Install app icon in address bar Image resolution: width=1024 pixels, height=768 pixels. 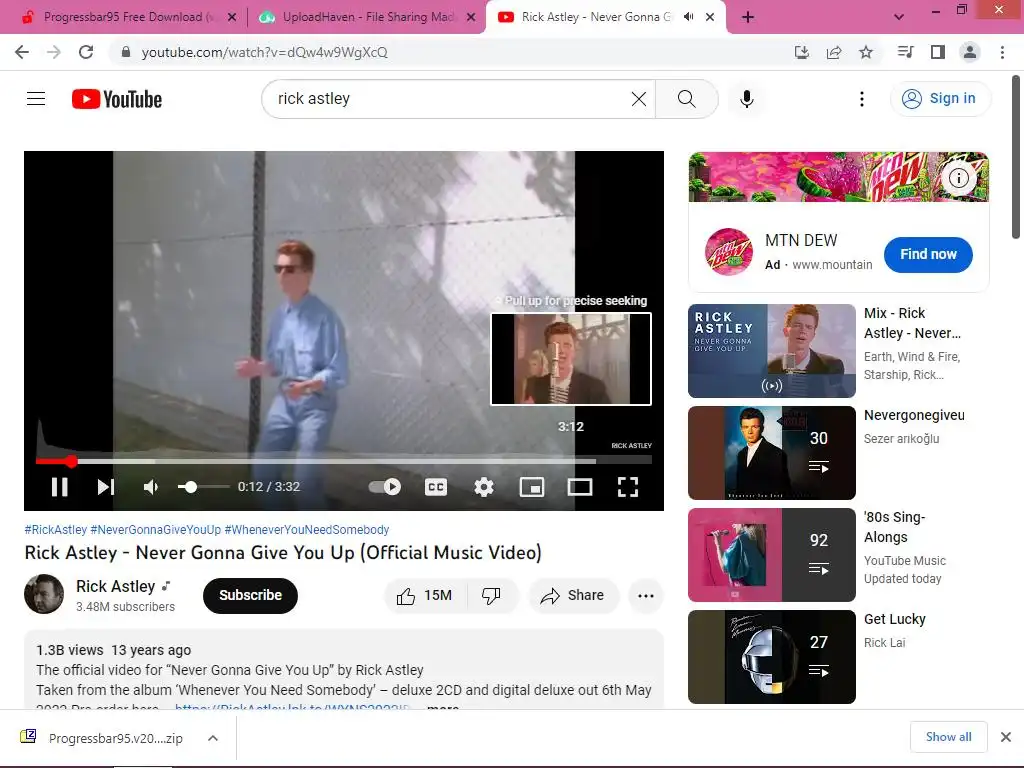801,52
